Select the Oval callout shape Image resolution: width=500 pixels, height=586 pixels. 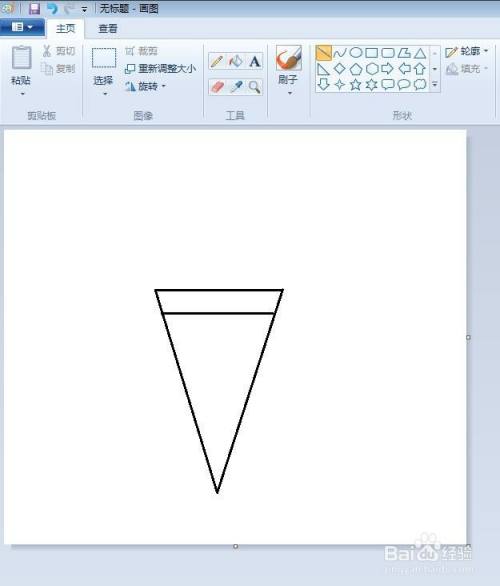point(404,84)
